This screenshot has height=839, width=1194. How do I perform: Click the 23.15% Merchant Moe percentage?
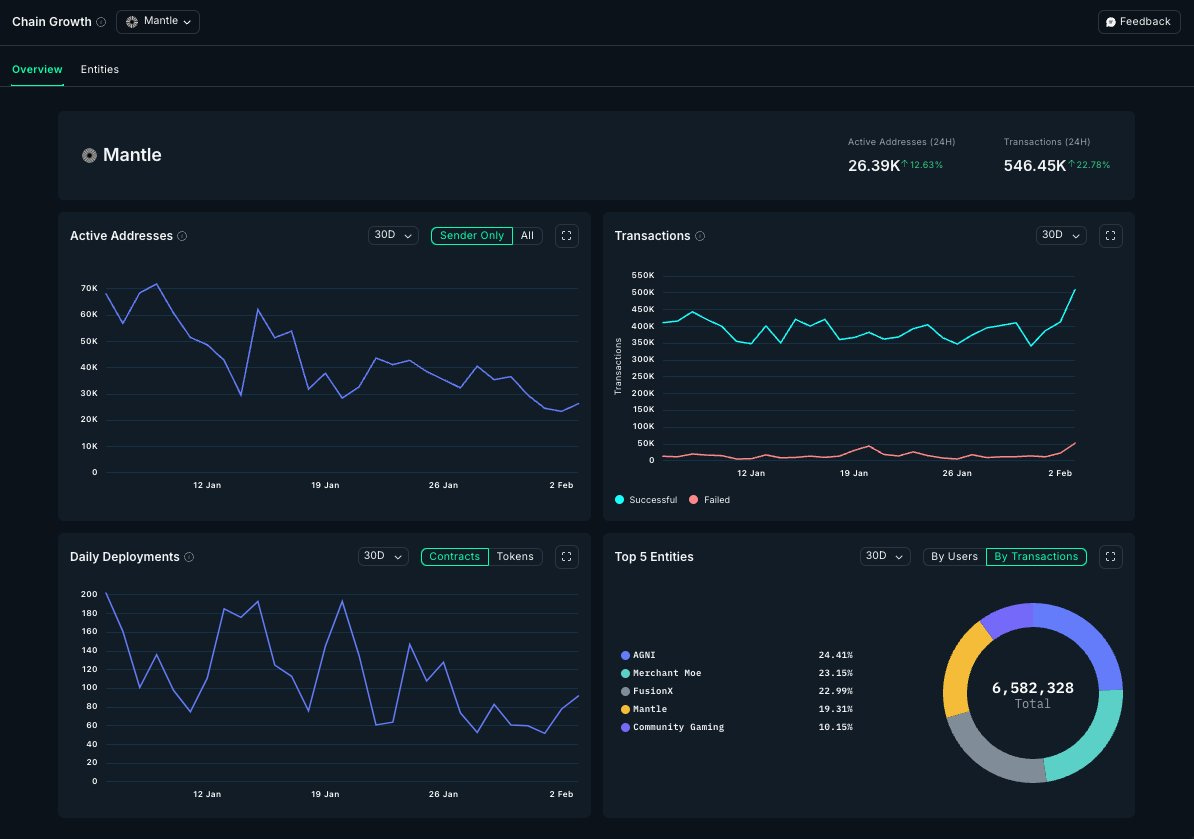835,673
